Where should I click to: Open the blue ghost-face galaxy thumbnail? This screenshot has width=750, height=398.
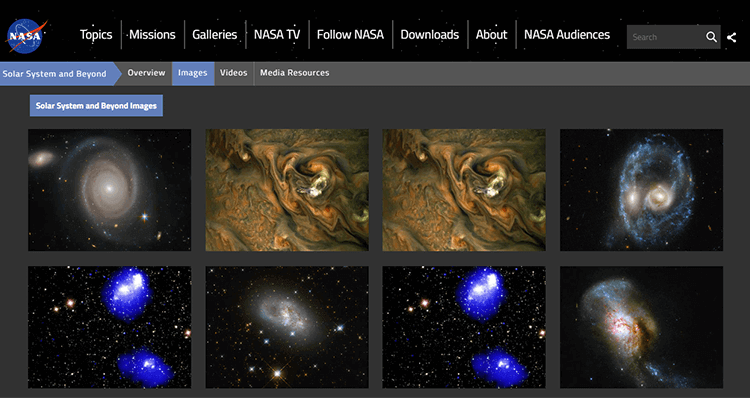coord(641,190)
